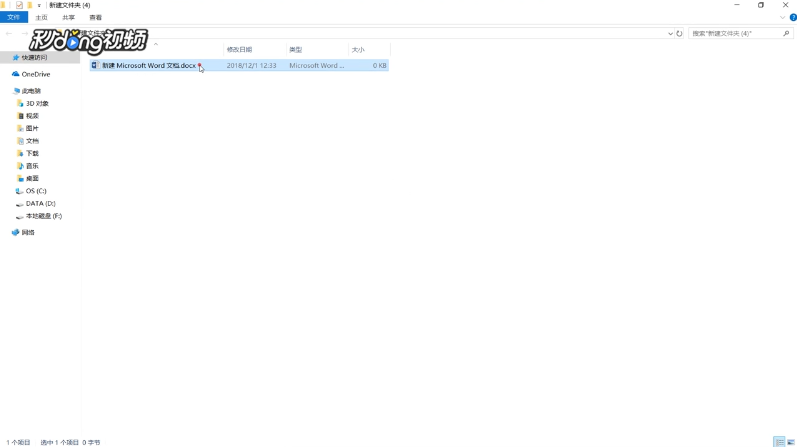Screen dimensions: 797x447
Task: Open the 图片 folder in sidebar
Action: pos(32,128)
